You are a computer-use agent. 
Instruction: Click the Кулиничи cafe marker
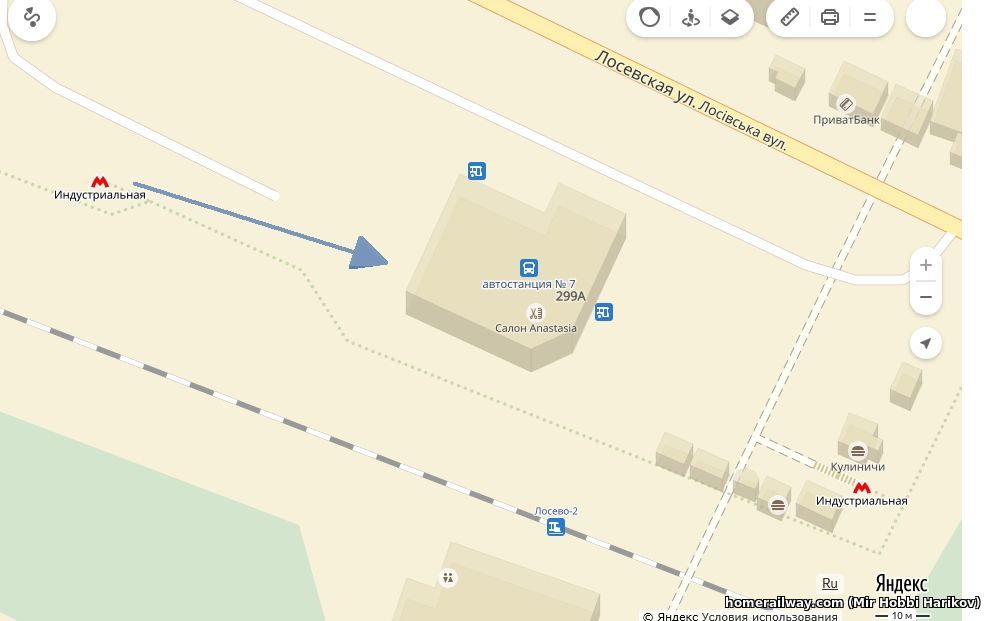858,451
